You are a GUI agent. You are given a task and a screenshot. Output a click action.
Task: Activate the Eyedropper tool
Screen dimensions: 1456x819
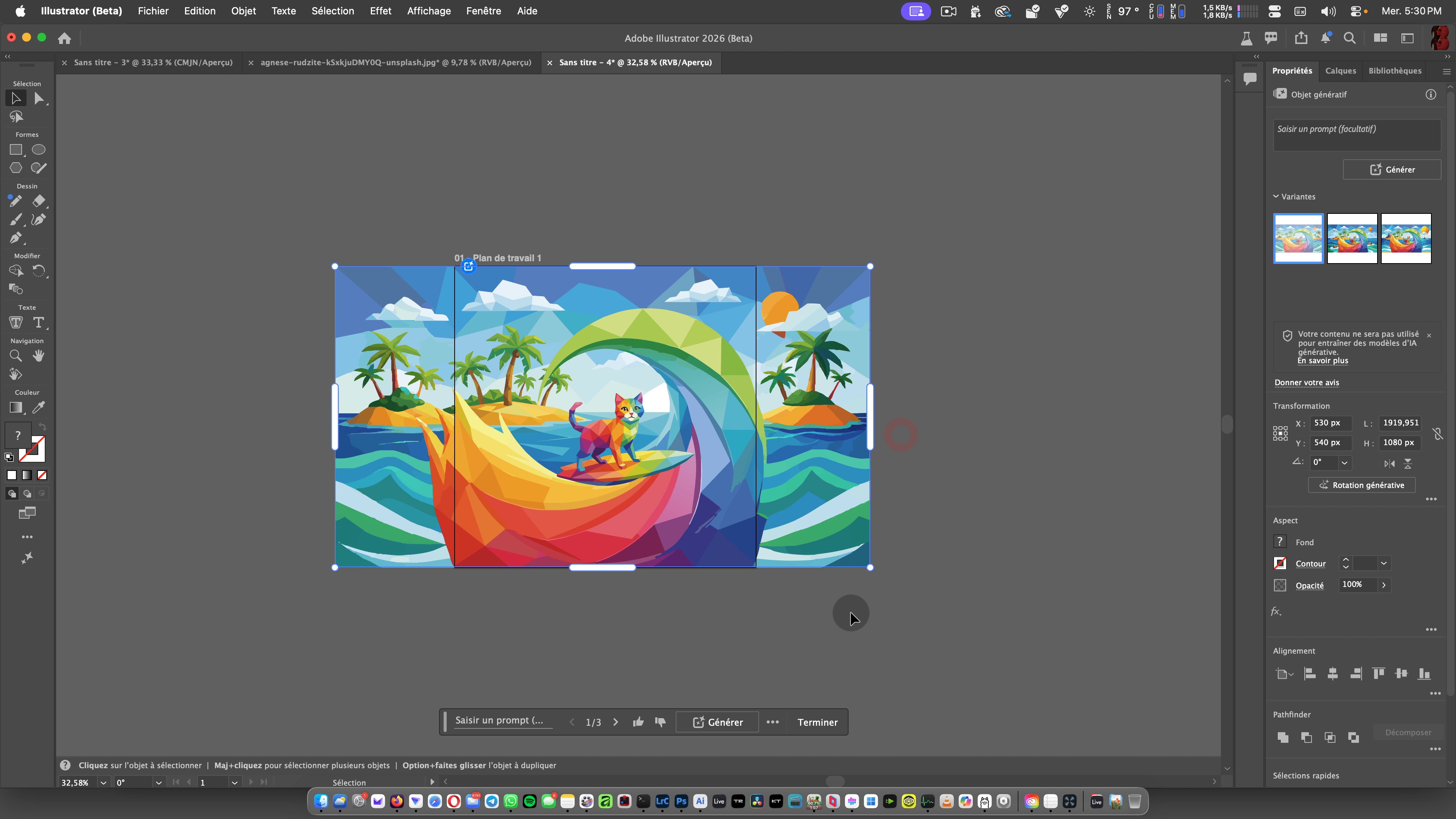(x=38, y=408)
